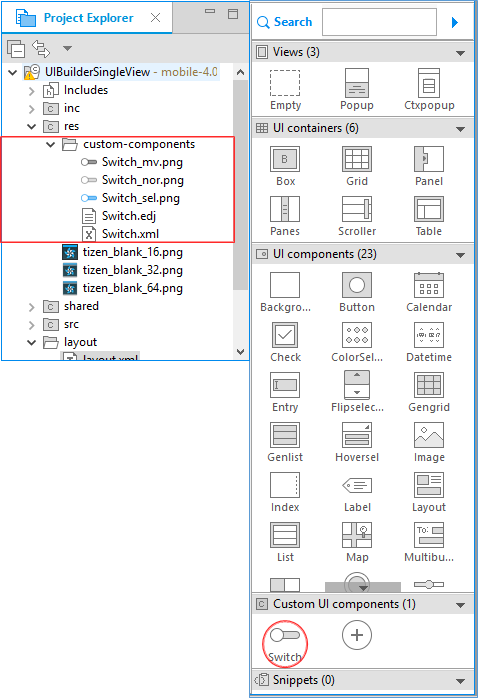The height and width of the screenshot is (698, 478).
Task: Select the Gengrid component
Action: tap(429, 392)
